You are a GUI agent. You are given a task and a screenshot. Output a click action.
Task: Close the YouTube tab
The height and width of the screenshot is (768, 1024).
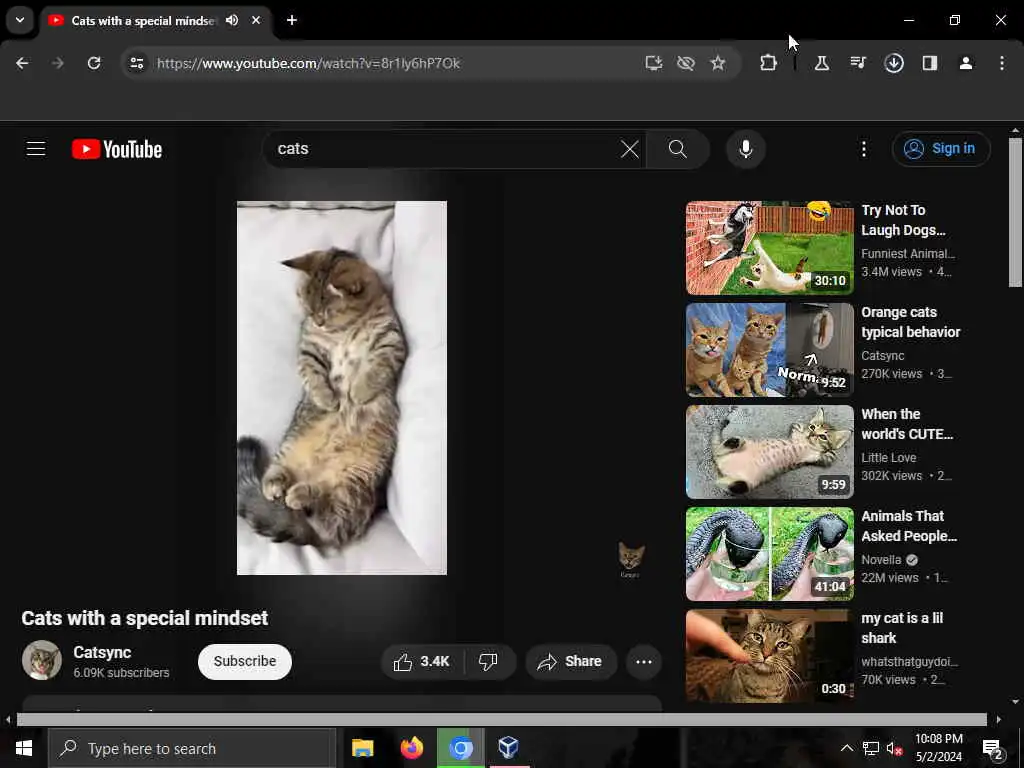256,20
